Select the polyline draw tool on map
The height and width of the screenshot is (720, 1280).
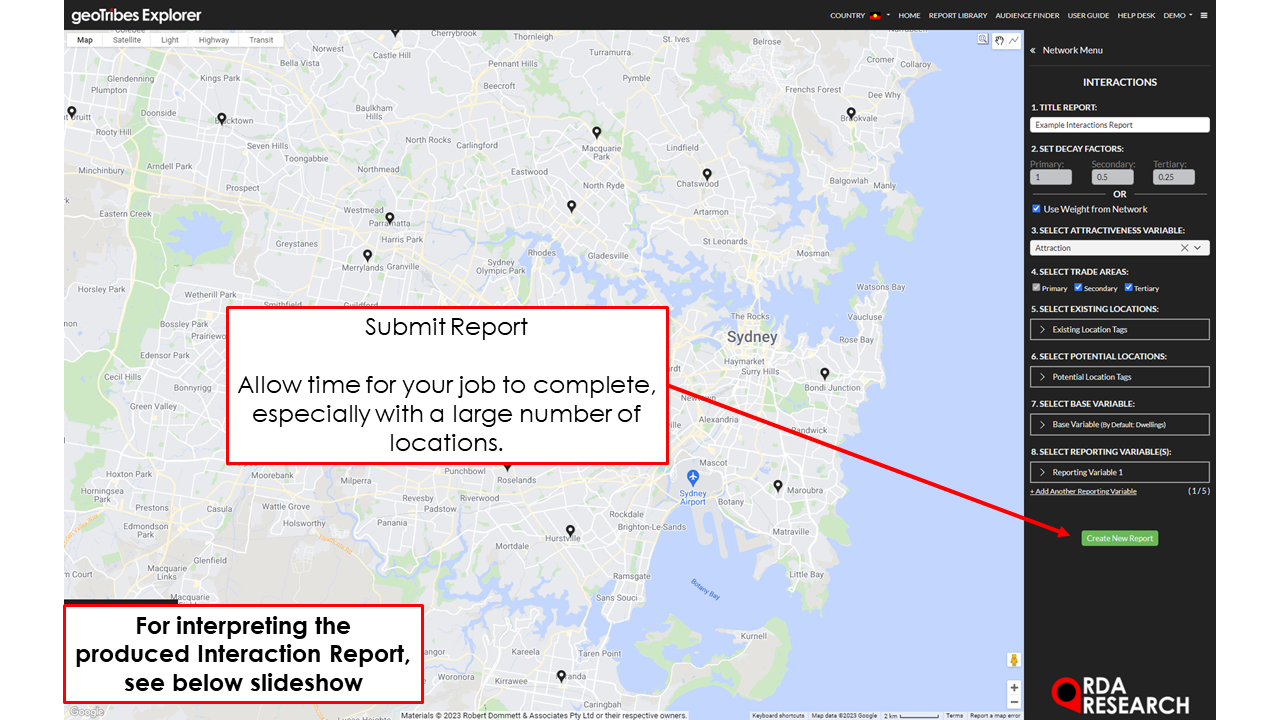click(x=1014, y=40)
